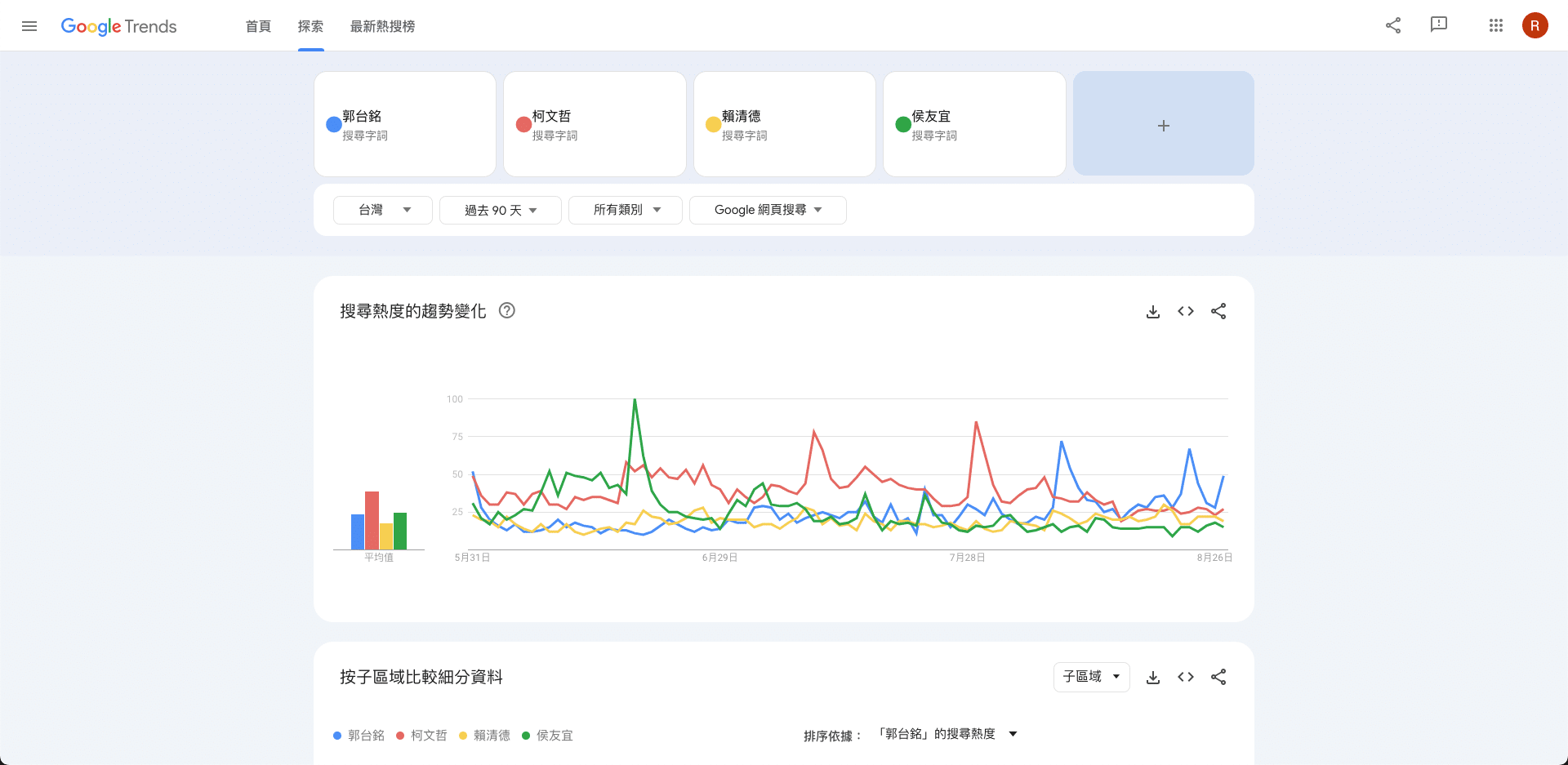This screenshot has height=765, width=1568.
Task: Open the main navigation hamburger menu
Action: (x=29, y=25)
